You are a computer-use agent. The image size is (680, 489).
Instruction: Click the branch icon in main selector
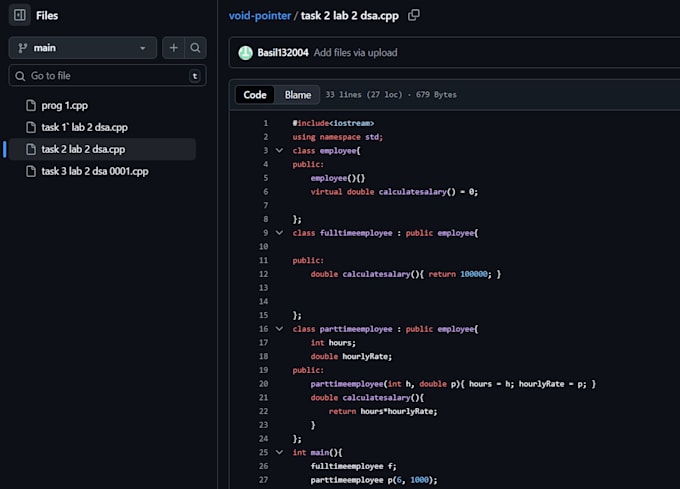click(x=23, y=48)
